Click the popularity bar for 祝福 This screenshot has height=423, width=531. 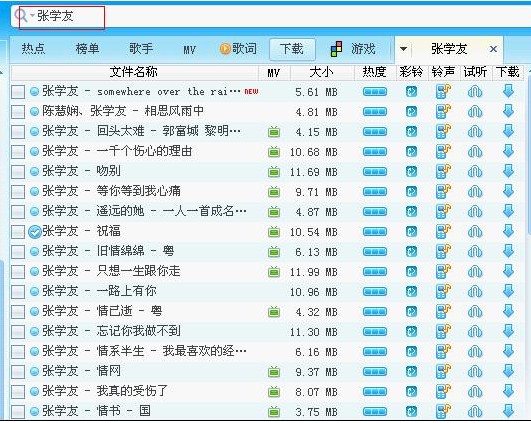[375, 232]
